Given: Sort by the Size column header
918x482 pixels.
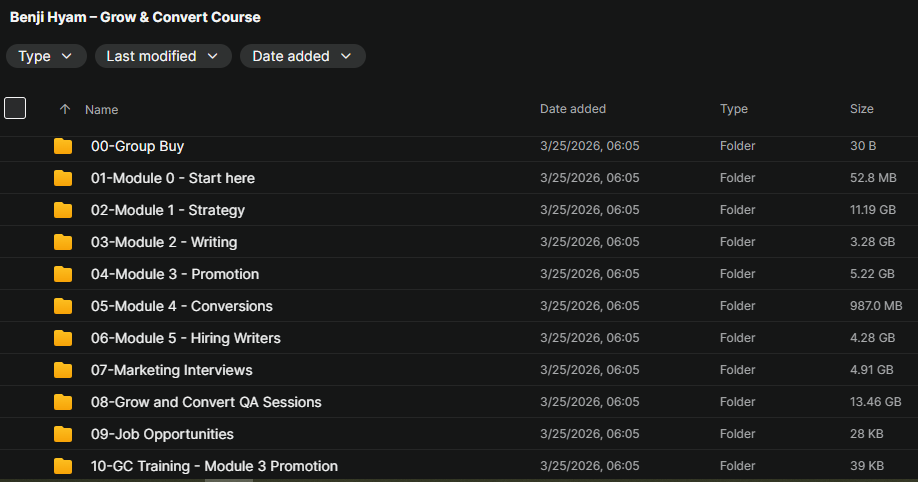Looking at the screenshot, I should click(861, 108).
